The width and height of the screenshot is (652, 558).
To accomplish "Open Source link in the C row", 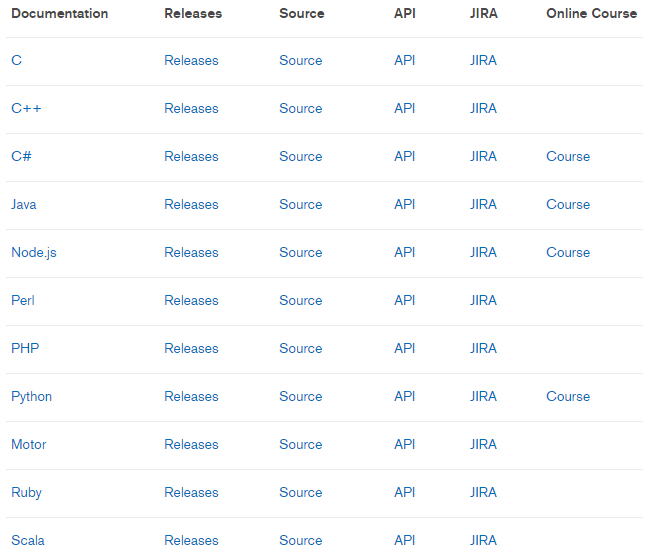I will pyautogui.click(x=301, y=60).
